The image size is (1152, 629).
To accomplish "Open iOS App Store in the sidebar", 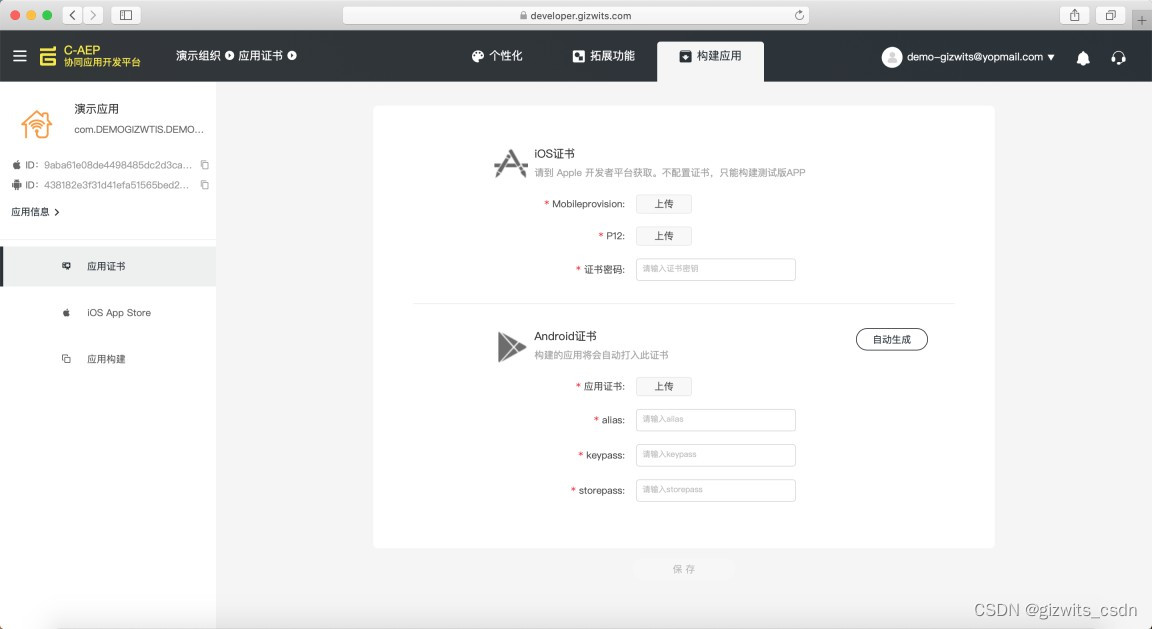I will tap(108, 312).
